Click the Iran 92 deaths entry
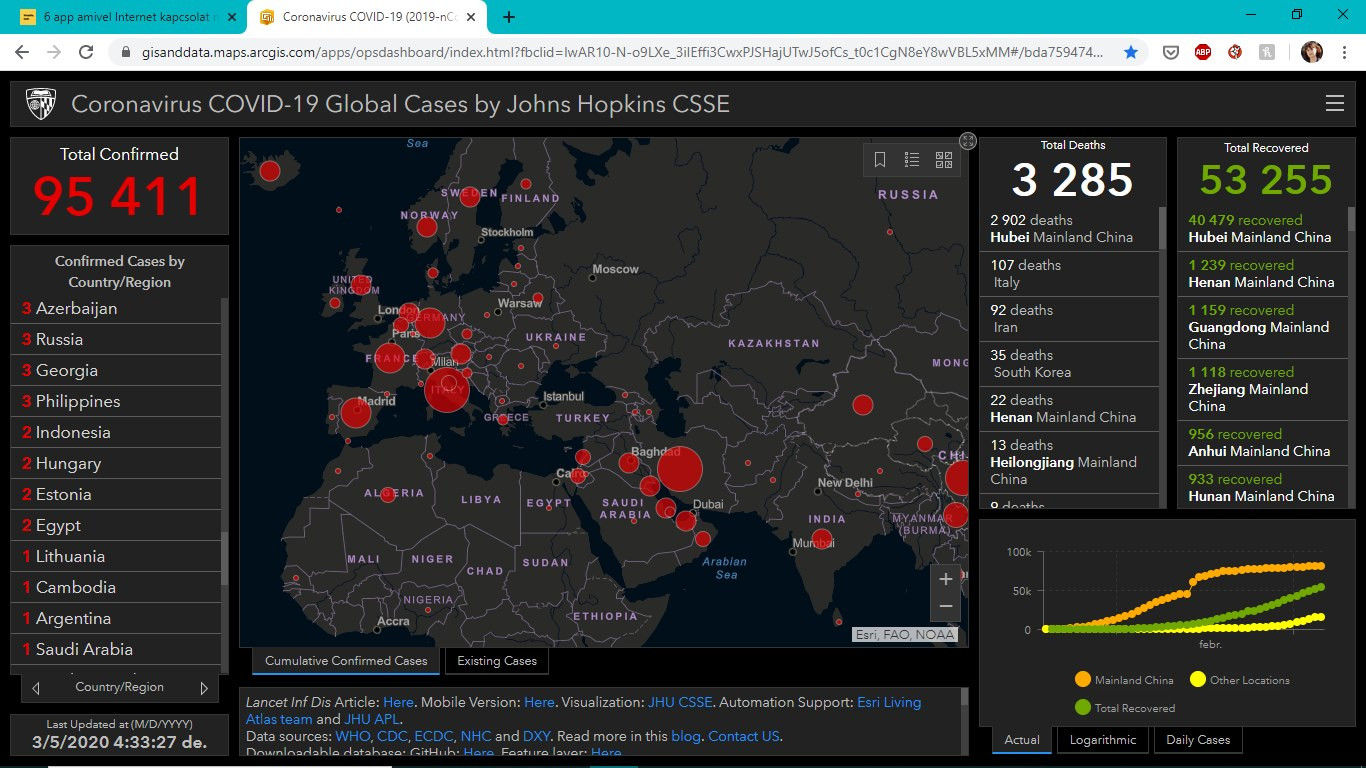The image size is (1366, 768). click(1069, 319)
